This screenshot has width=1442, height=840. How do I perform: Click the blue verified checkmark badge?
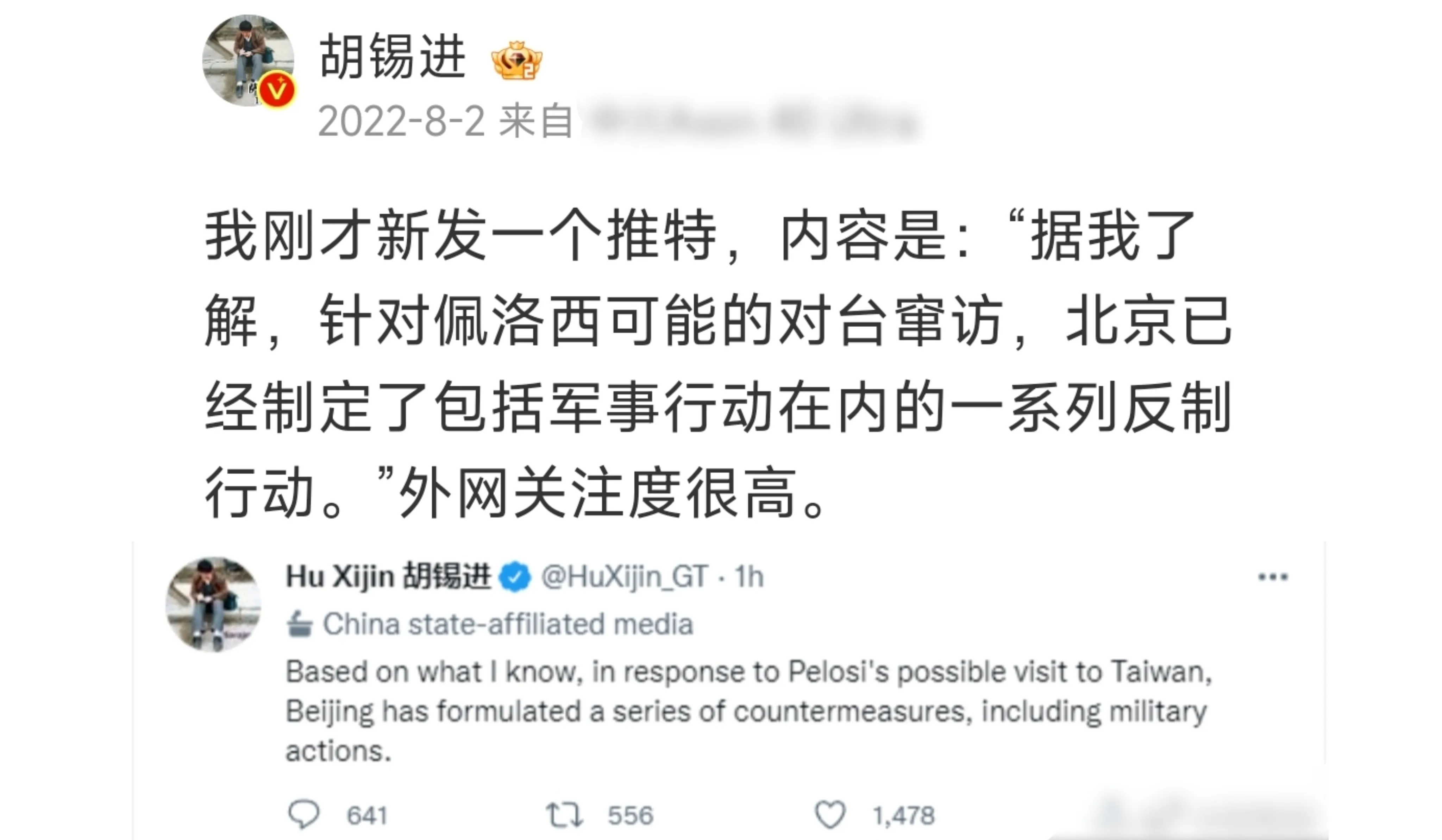(515, 577)
